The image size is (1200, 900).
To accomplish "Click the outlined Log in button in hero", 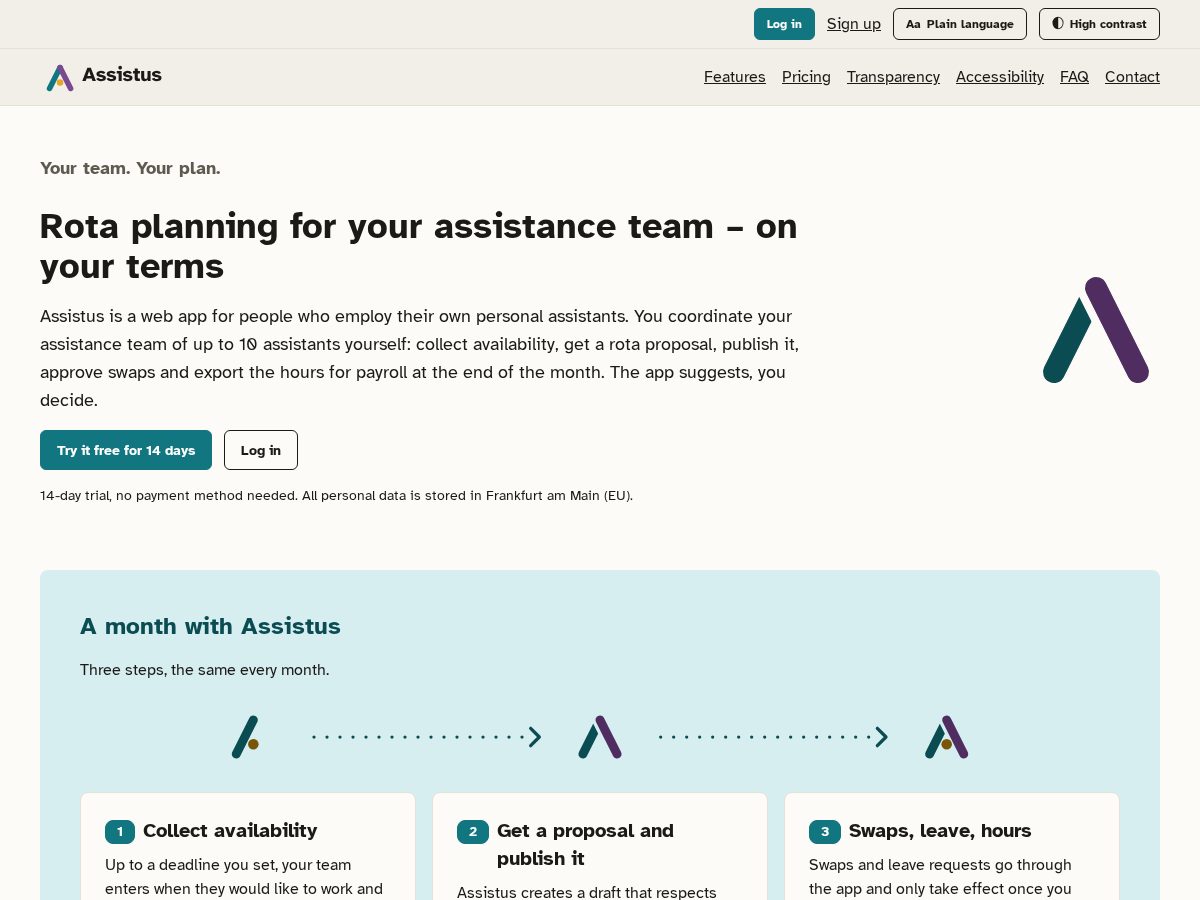I will pyautogui.click(x=261, y=450).
